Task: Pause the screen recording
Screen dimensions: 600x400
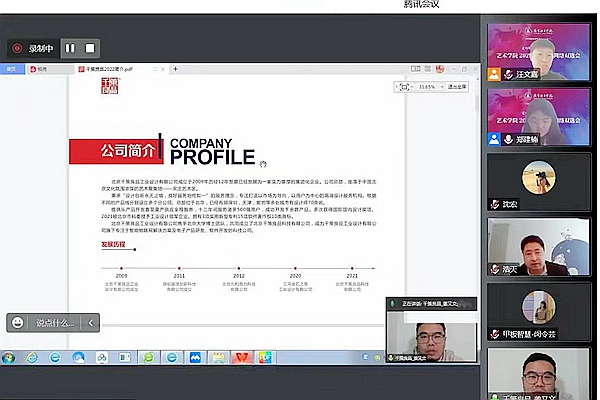Action: [x=70, y=47]
